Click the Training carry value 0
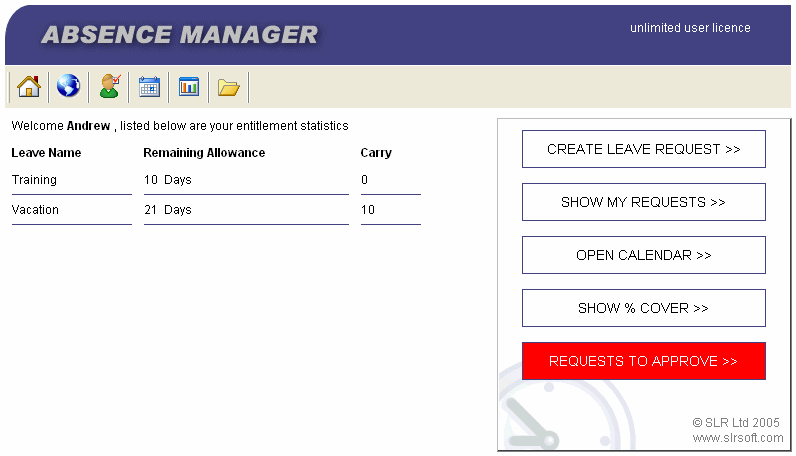796x456 pixels. (x=364, y=180)
